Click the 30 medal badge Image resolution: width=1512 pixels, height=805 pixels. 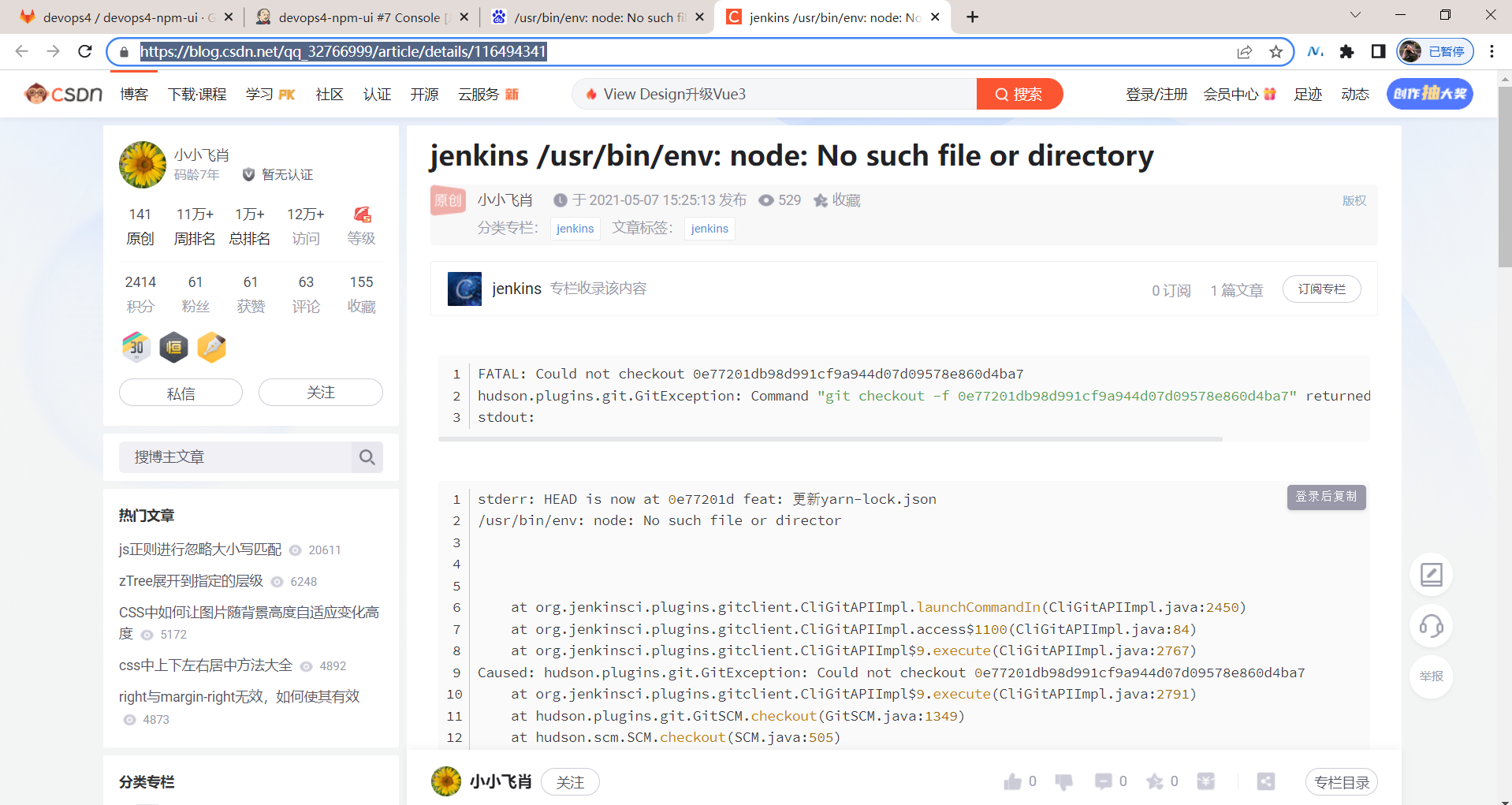tap(136, 346)
